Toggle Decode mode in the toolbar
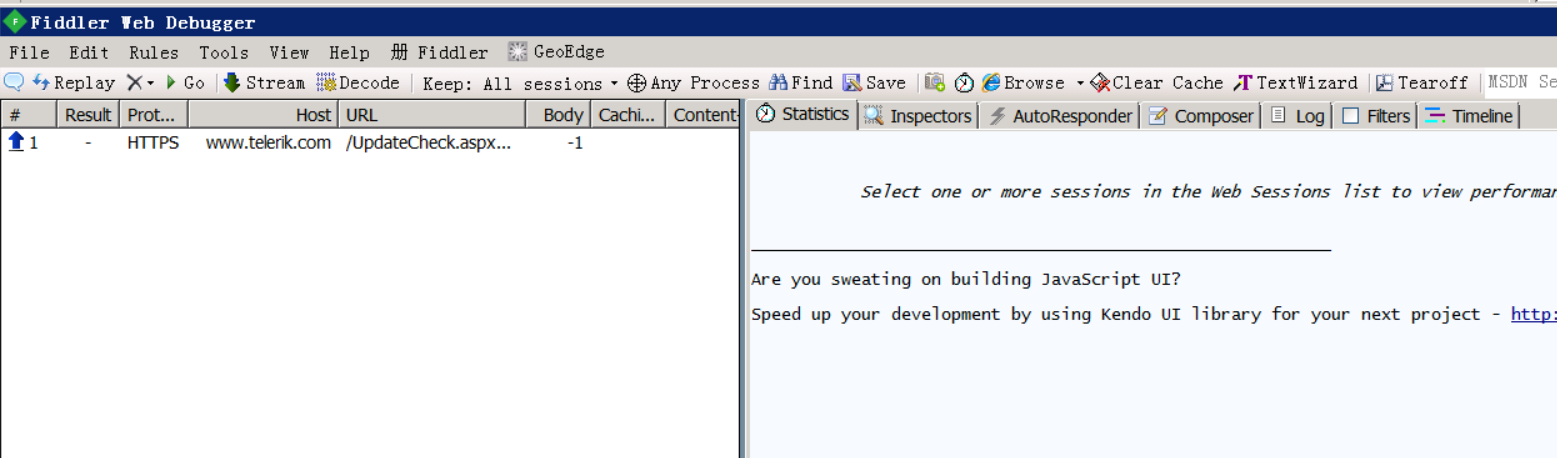1557x458 pixels. click(358, 83)
